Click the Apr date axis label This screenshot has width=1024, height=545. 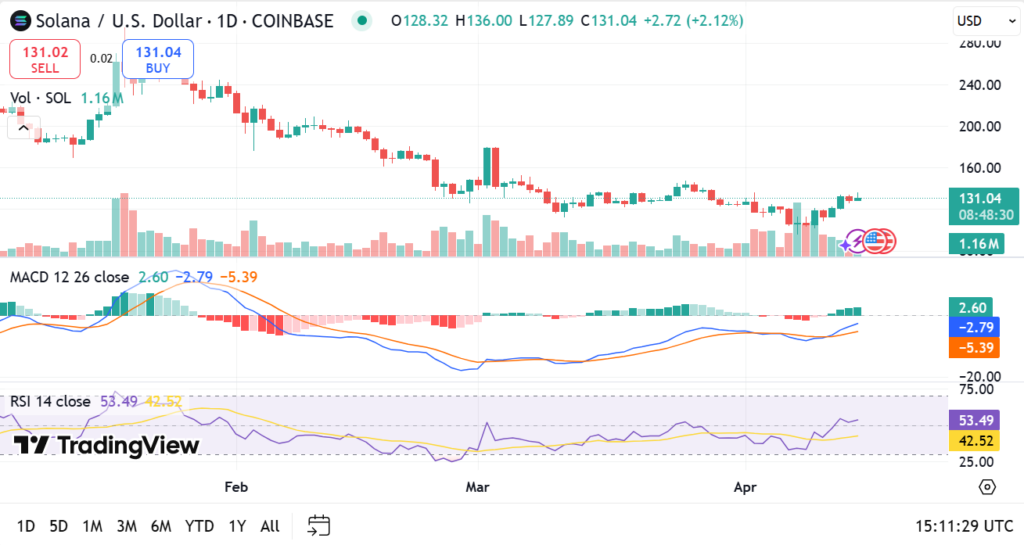click(x=745, y=487)
